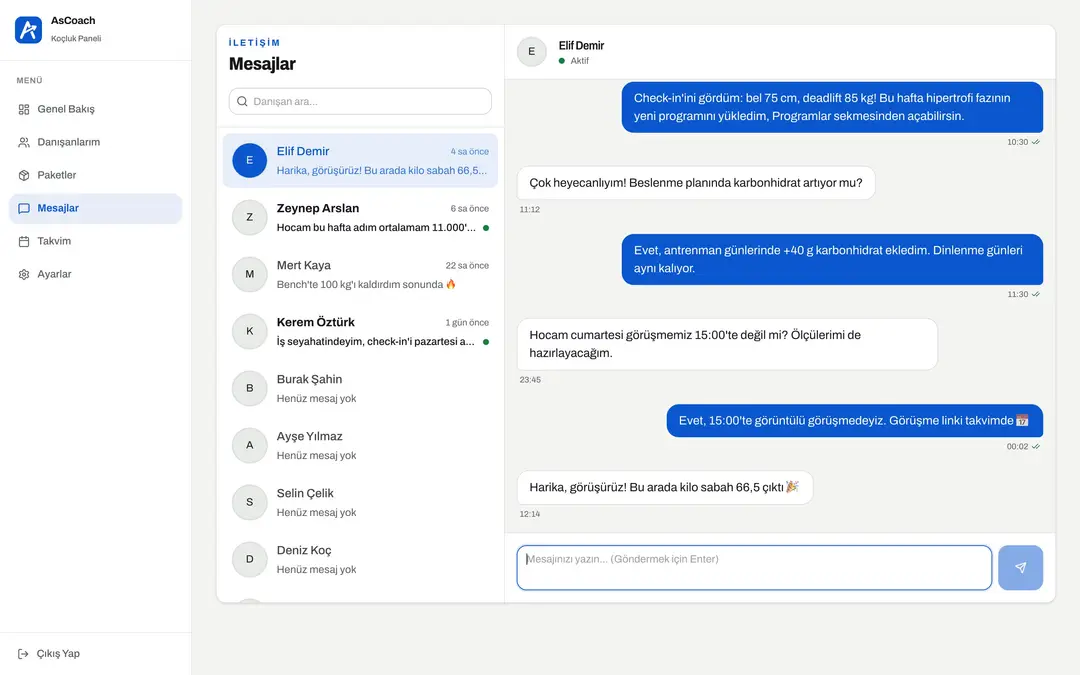Click Kerem Öztürk's İş seyahatindeyim preview
The image size is (1080, 675).
[375, 342]
